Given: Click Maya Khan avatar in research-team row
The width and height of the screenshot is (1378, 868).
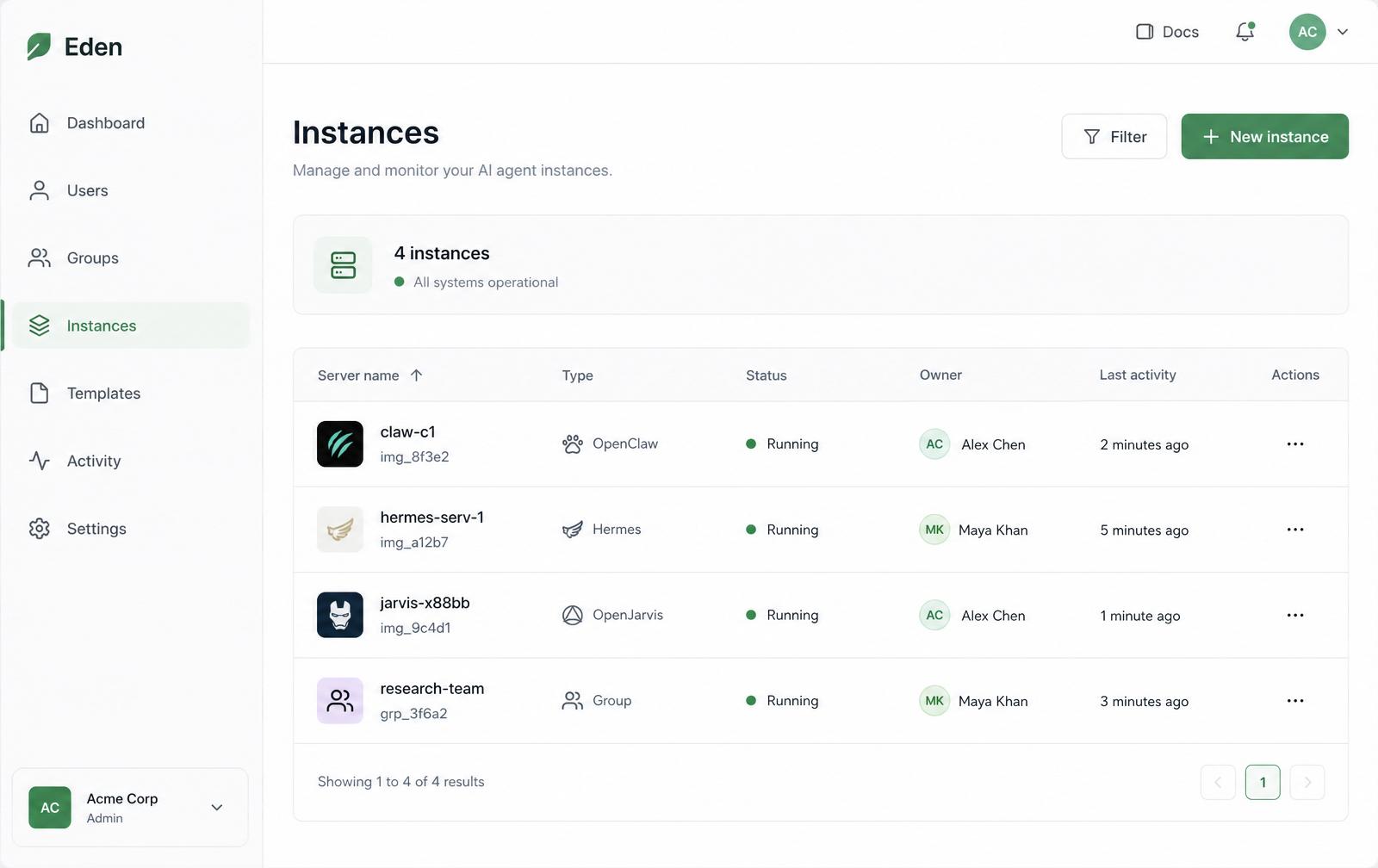Looking at the screenshot, I should (934, 701).
